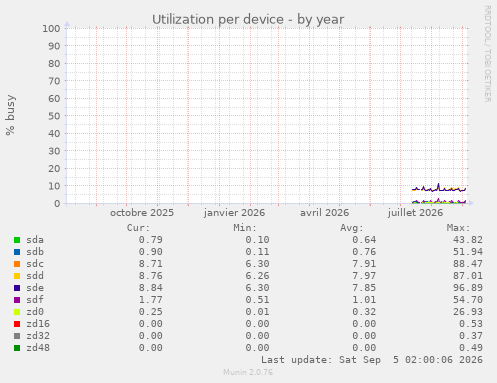Click zd48 max value 0.49
The width and height of the screenshot is (497, 383).
tap(471, 348)
